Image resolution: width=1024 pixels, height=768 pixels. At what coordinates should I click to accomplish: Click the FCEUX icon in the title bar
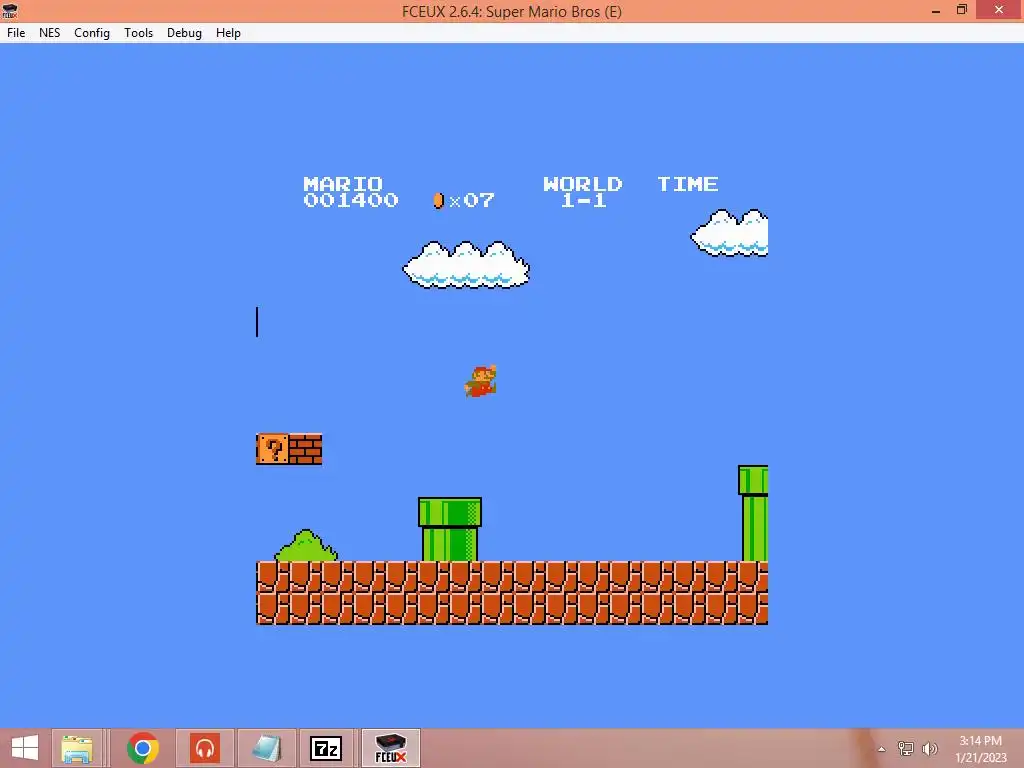point(10,10)
